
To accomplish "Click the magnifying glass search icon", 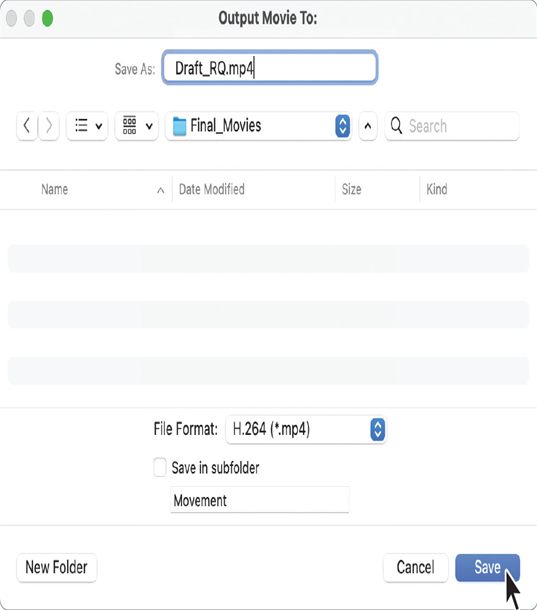I will [396, 126].
